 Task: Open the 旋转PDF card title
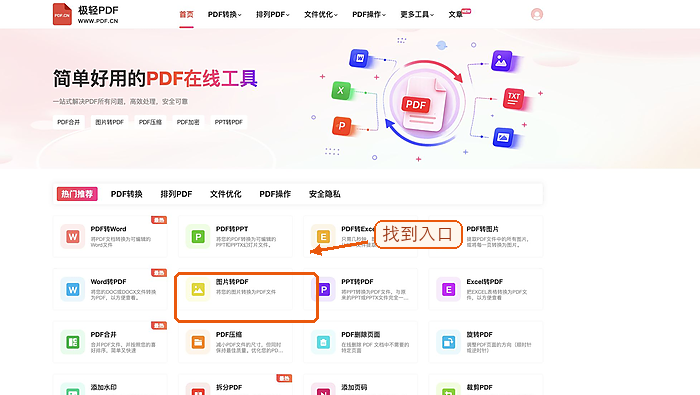tap(479, 335)
